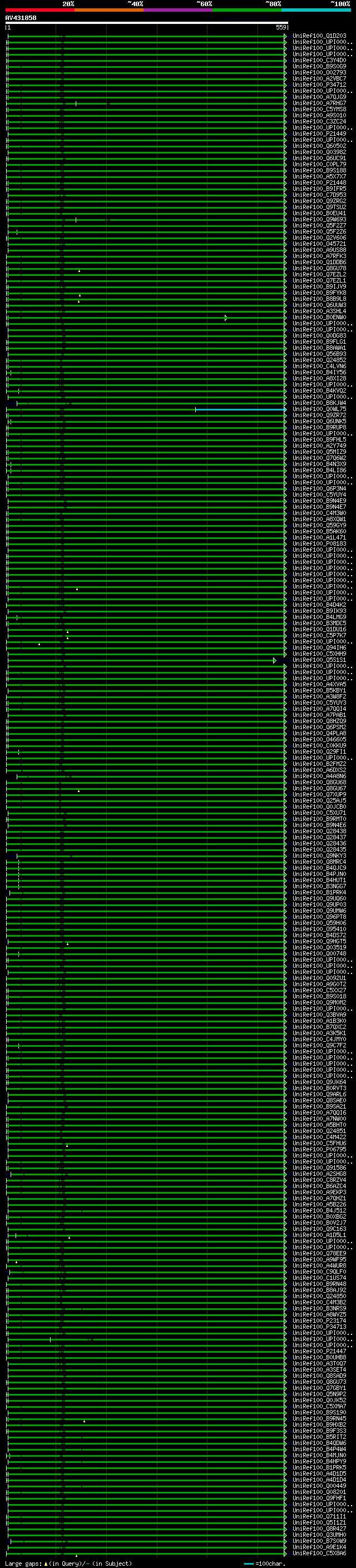The height and width of the screenshot is (1568, 356).
Task: Select UniRef100_P08183 hit name
Action: [x=319, y=543]
